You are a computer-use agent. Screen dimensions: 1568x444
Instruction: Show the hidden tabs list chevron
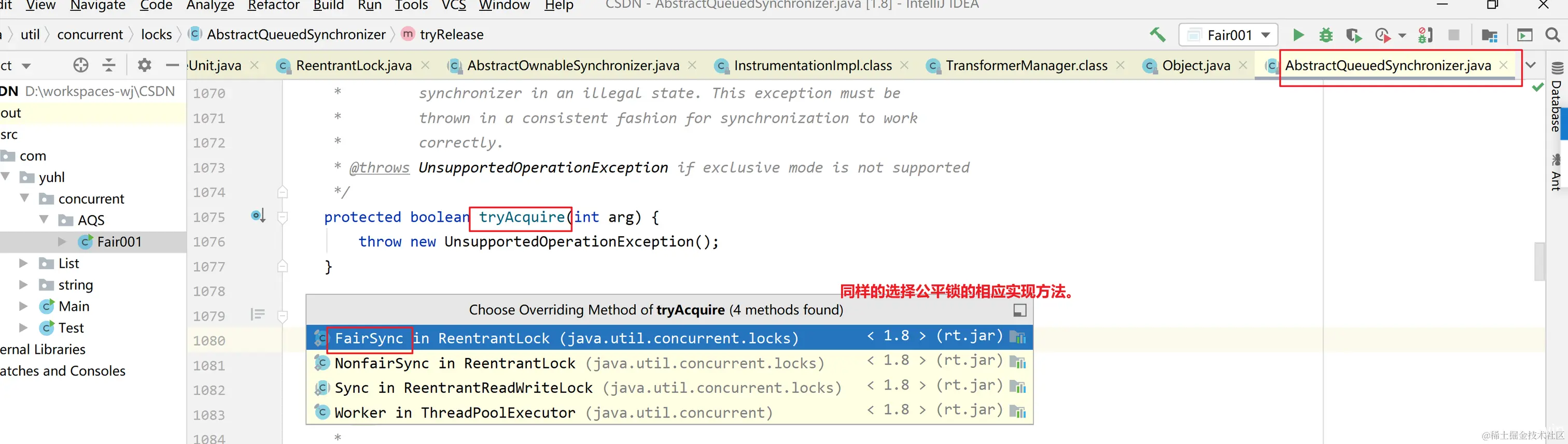point(1531,65)
